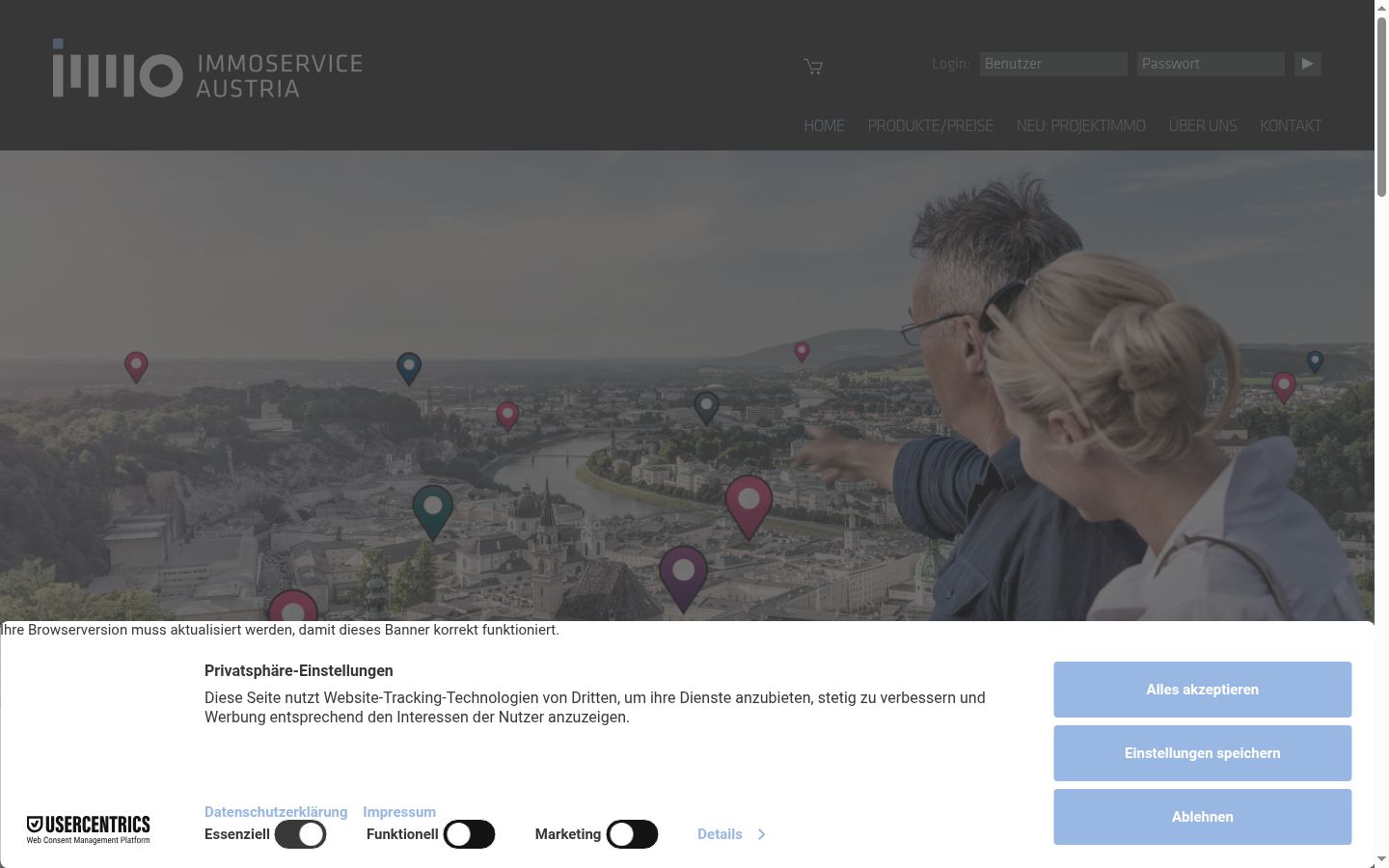Viewport: 1389px width, 868px height.
Task: Focus the Passwort input field
Action: pyautogui.click(x=1211, y=64)
